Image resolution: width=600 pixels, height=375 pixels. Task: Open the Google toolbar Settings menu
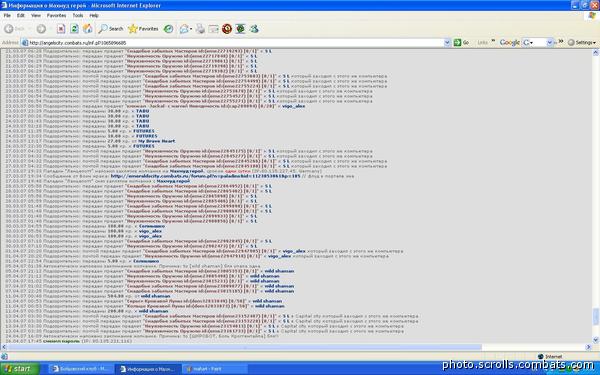point(582,42)
